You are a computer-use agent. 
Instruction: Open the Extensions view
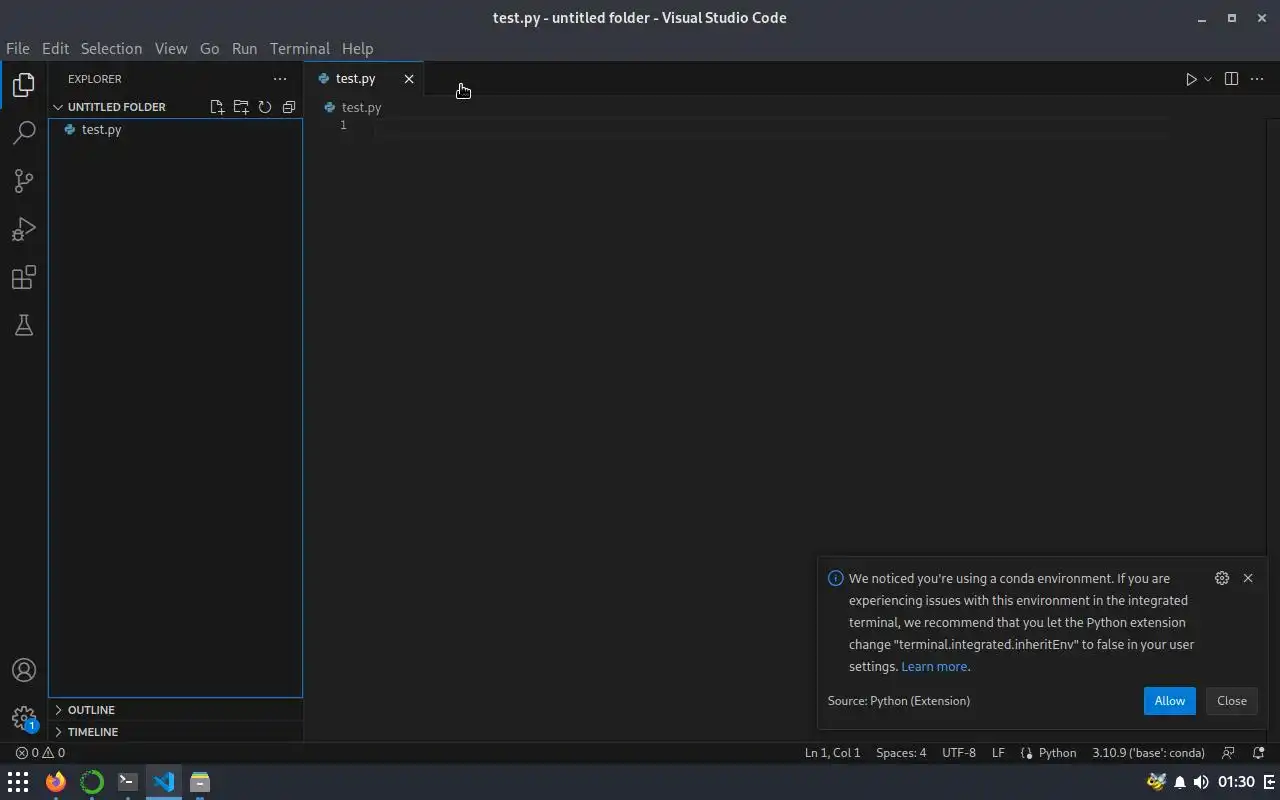[x=24, y=277]
